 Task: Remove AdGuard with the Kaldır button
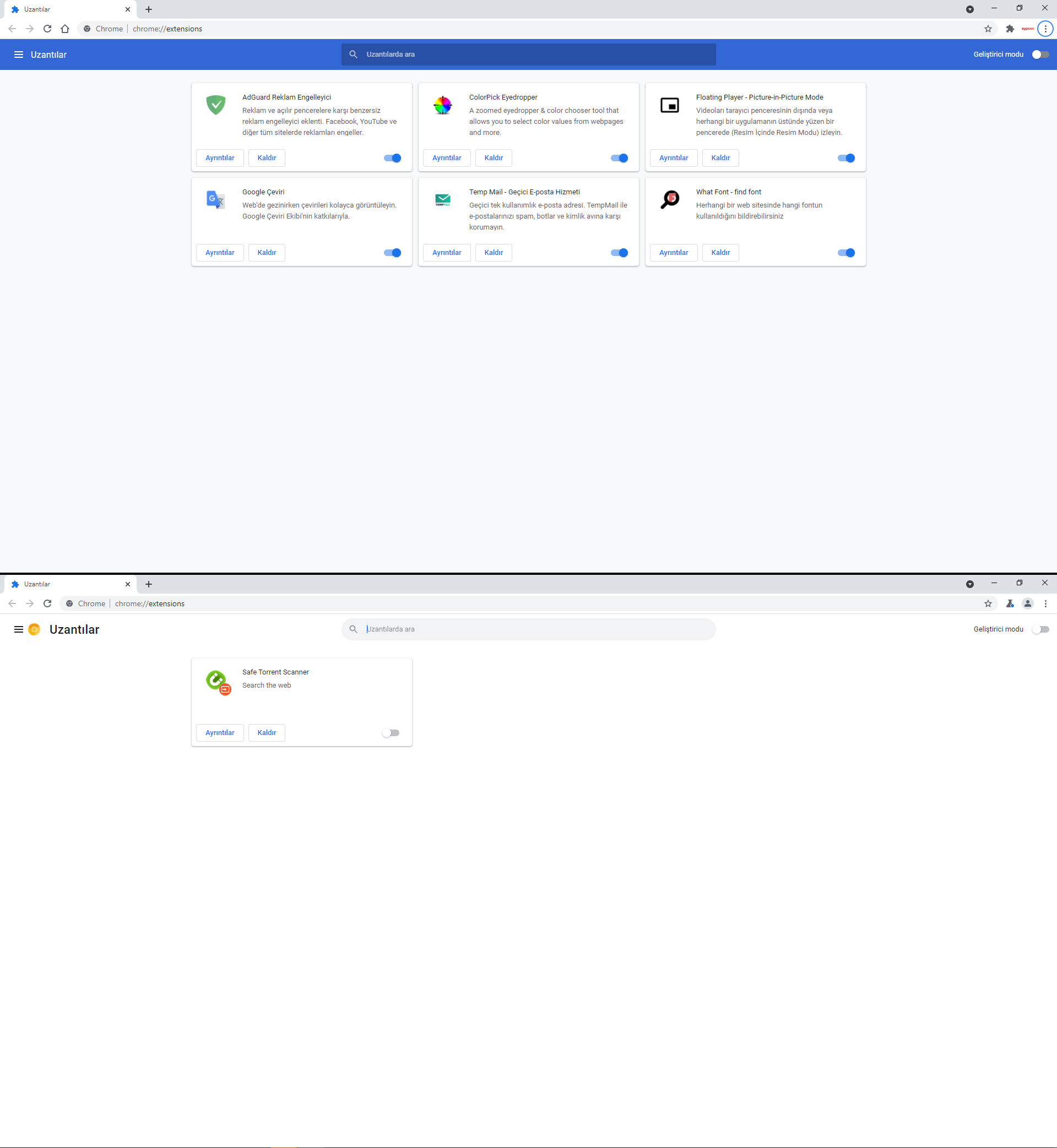[267, 158]
